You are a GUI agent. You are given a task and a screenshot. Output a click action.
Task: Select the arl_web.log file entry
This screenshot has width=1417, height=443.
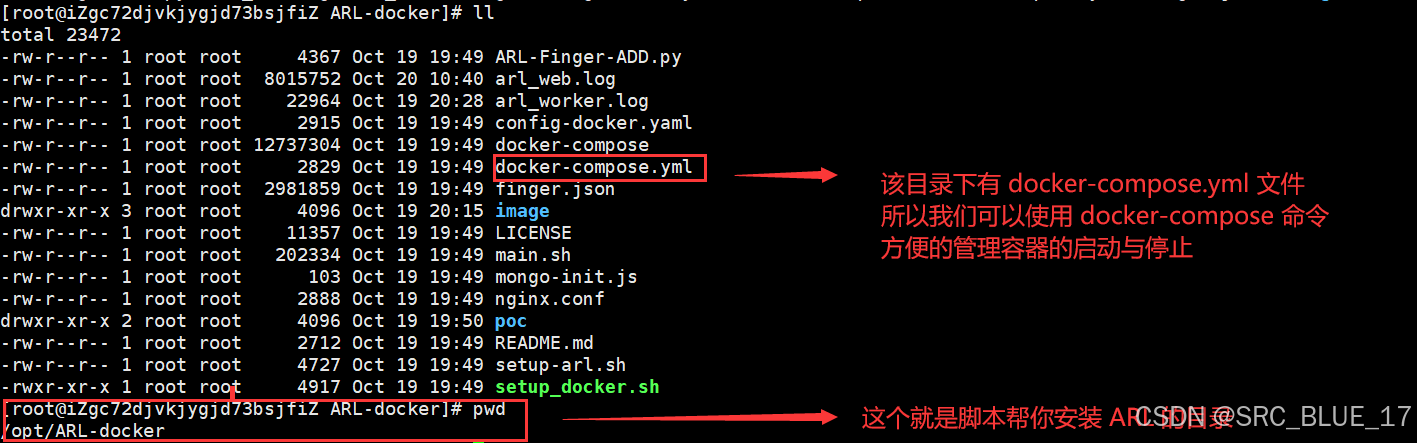coord(555,79)
